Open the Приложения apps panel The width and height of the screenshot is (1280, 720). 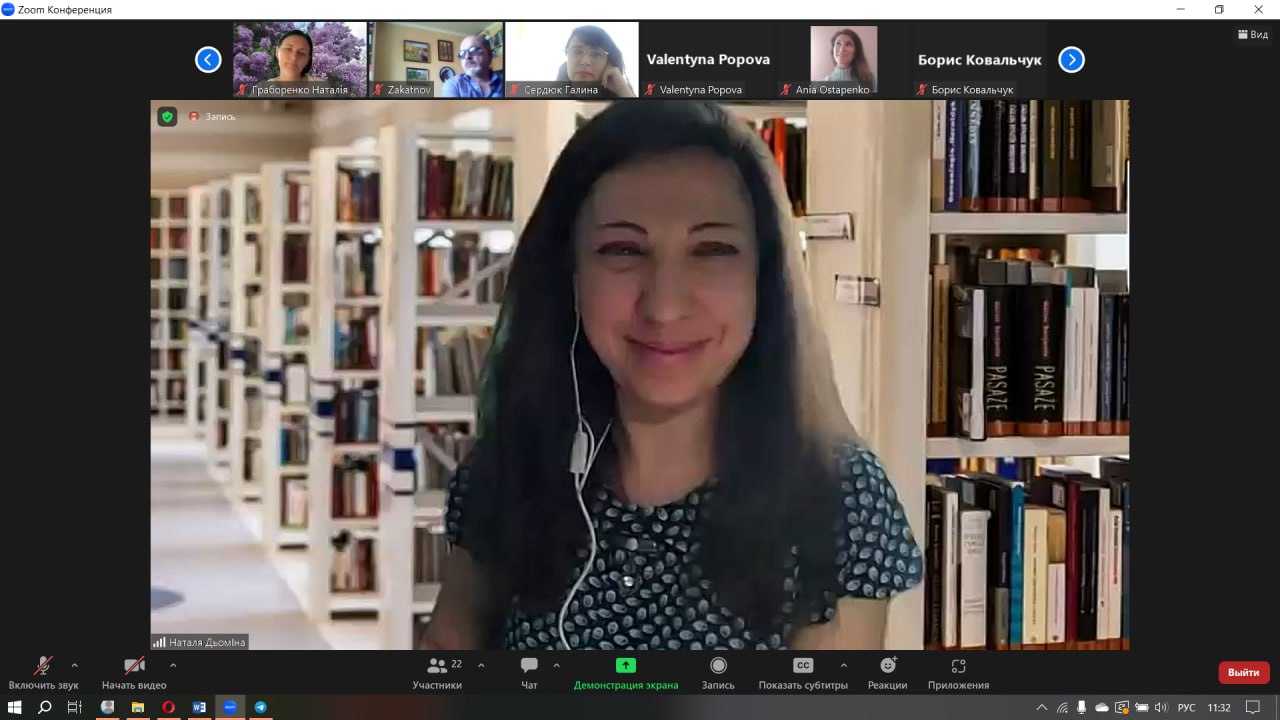coord(958,673)
